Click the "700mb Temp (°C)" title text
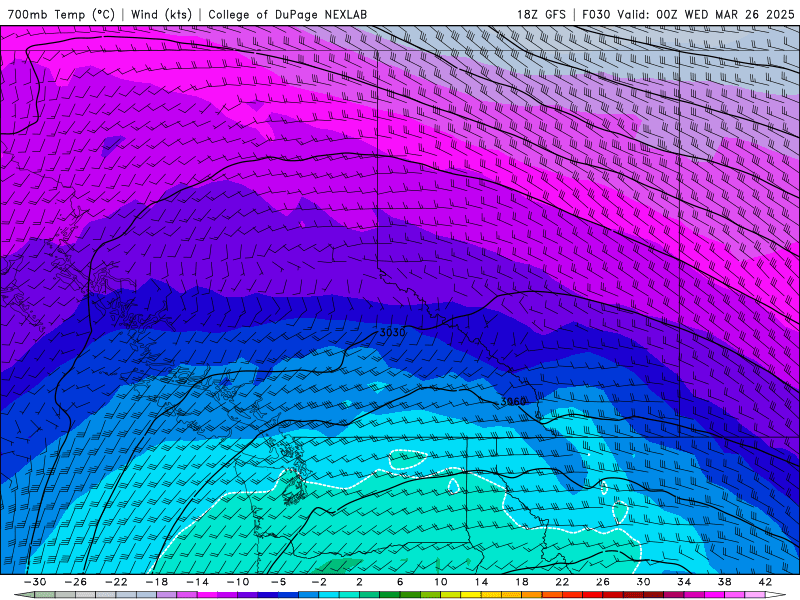The width and height of the screenshot is (800, 600). tap(61, 14)
